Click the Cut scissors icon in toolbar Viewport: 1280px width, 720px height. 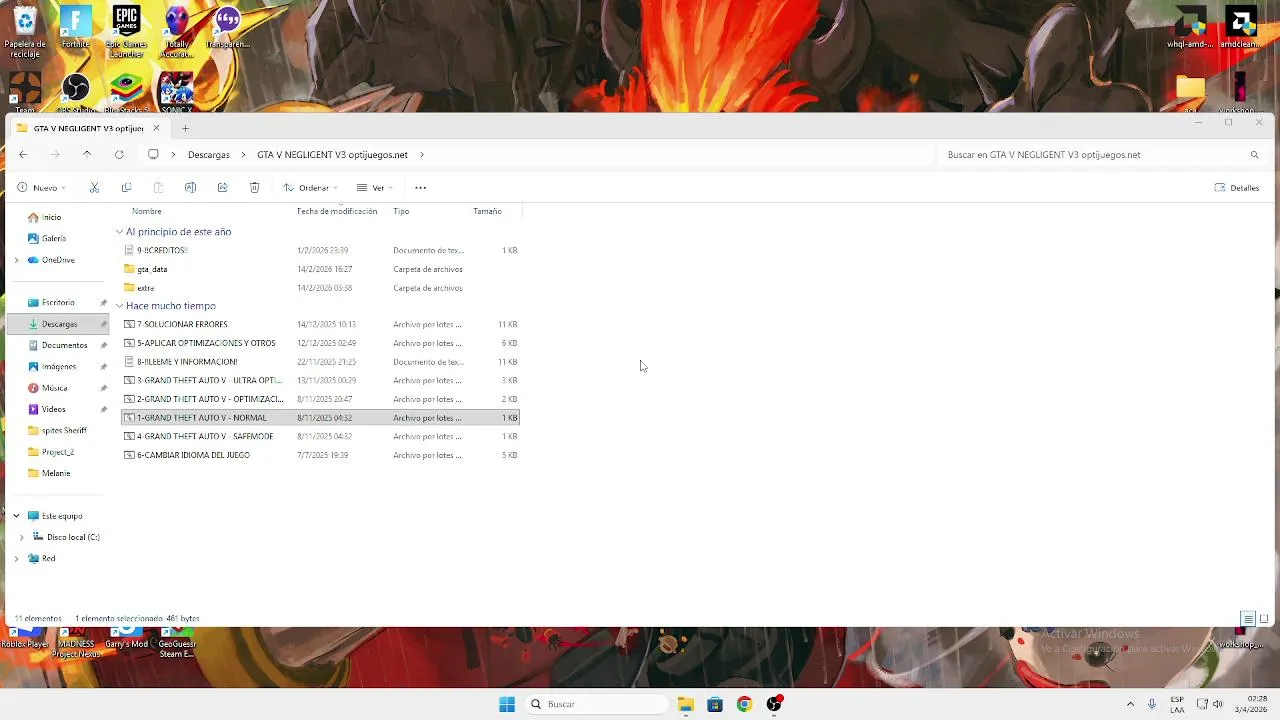pos(94,188)
